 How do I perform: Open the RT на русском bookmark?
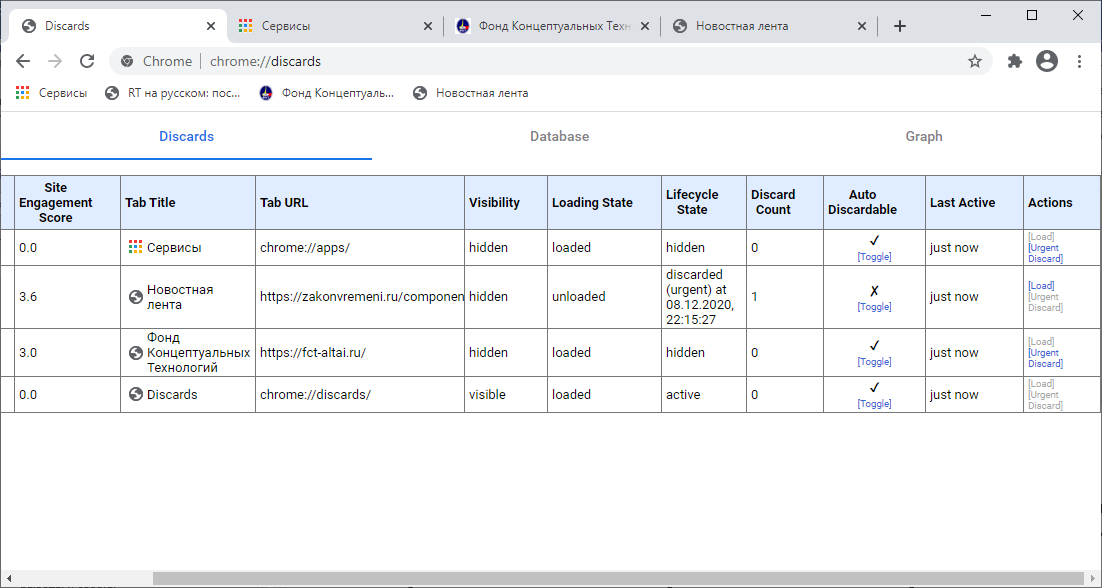(x=173, y=93)
